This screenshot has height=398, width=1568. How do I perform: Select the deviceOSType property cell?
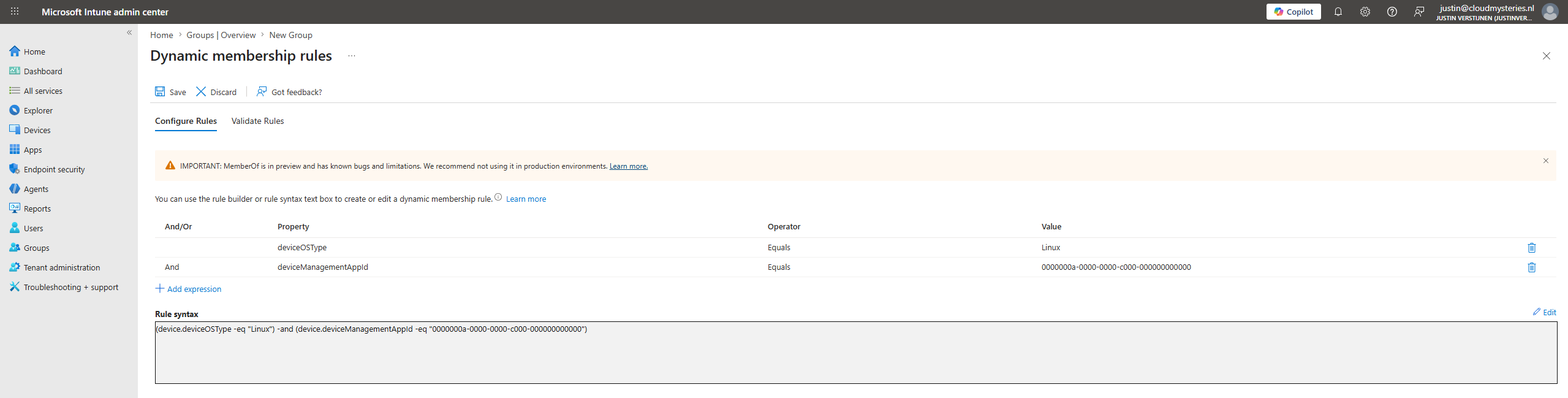pyautogui.click(x=302, y=248)
